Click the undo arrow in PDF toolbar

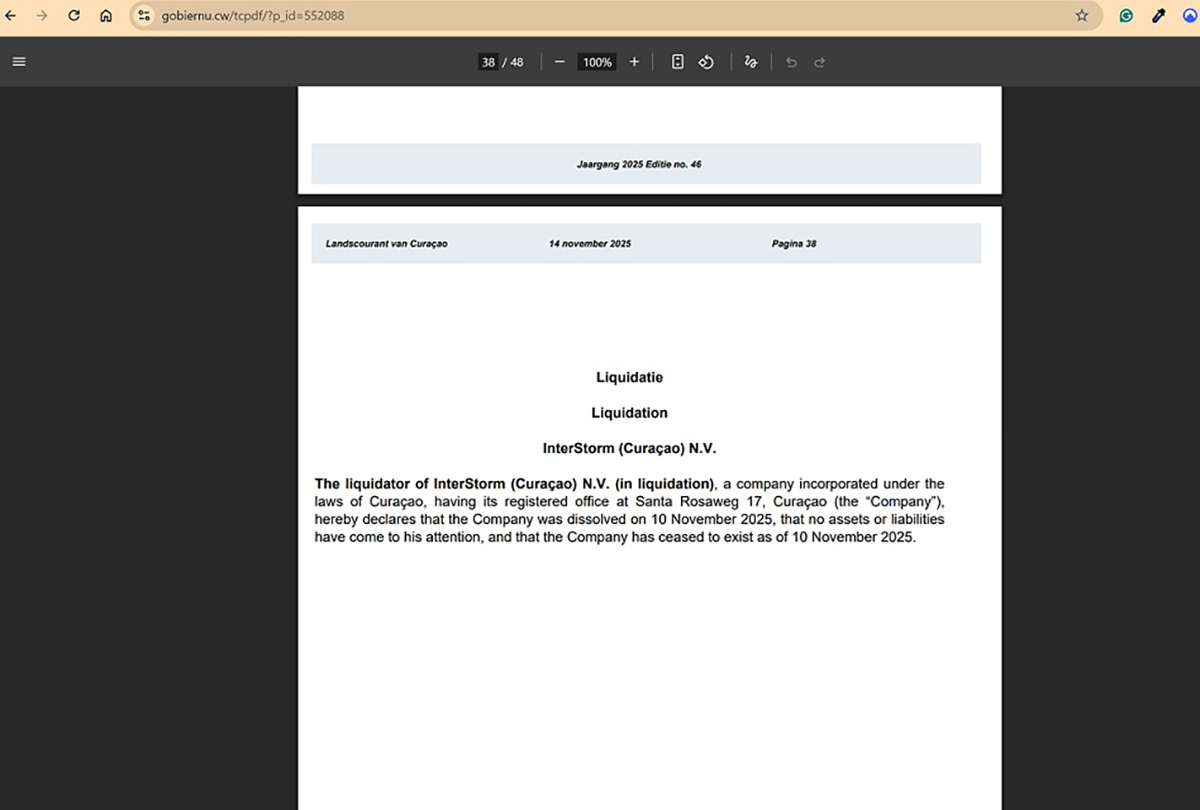791,62
